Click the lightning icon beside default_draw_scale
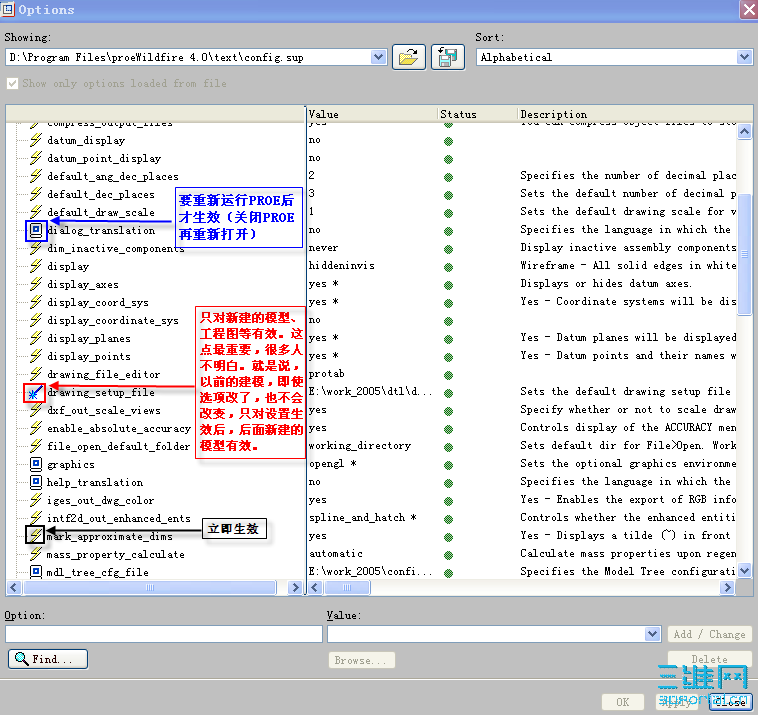758x715 pixels. 36,212
